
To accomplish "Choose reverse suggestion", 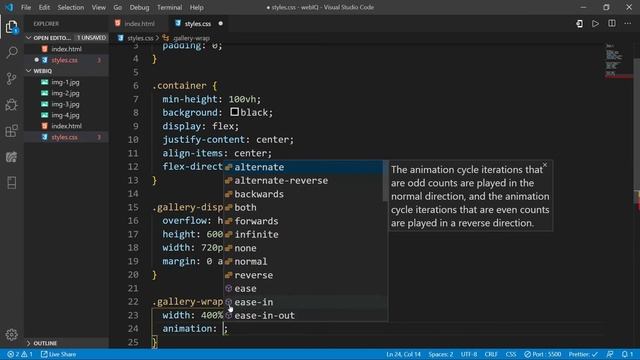I will 303,275.
